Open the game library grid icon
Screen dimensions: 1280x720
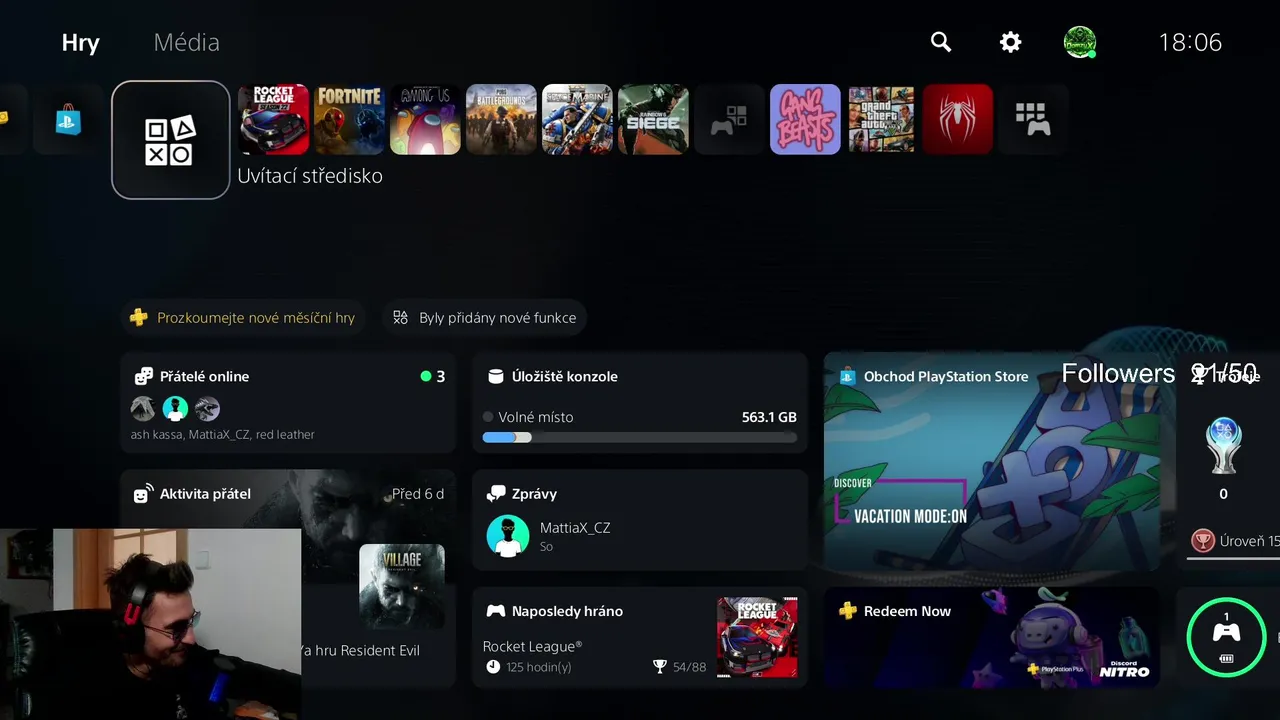point(1033,119)
